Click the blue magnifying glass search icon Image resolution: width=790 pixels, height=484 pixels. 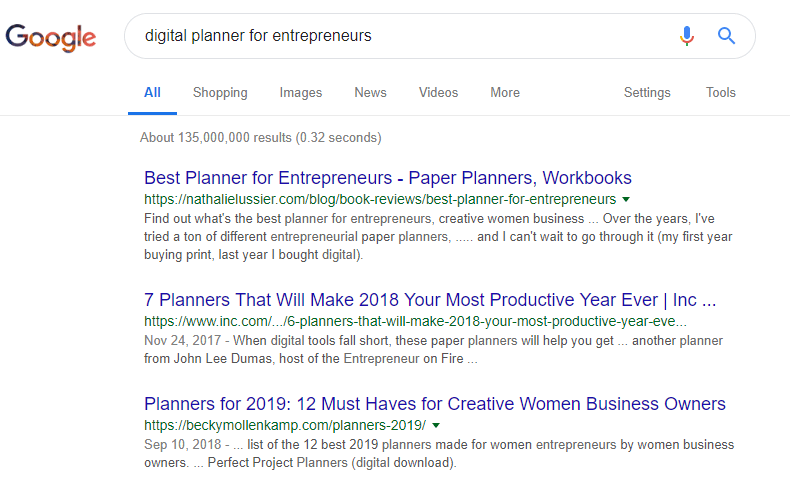726,36
